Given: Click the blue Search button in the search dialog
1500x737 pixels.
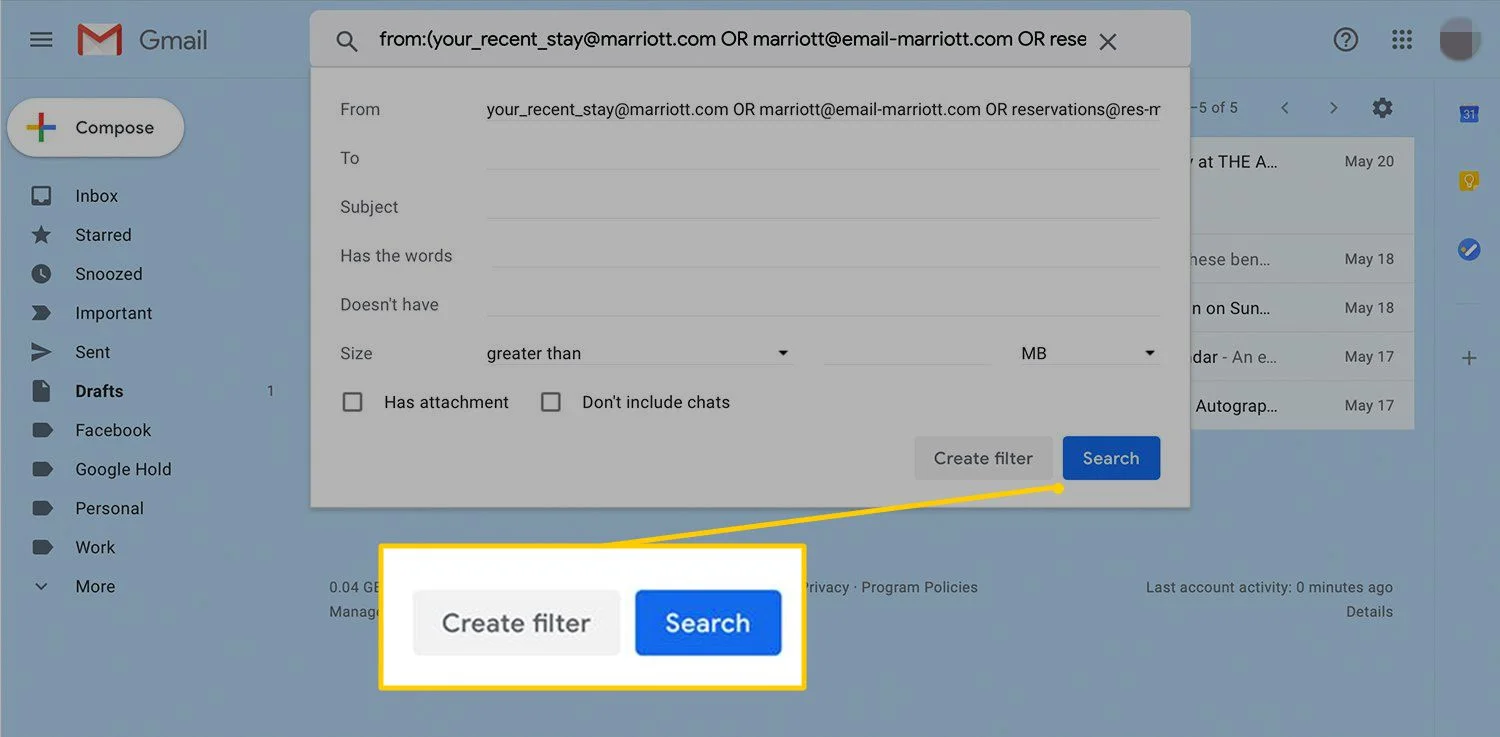Looking at the screenshot, I should [x=1111, y=458].
